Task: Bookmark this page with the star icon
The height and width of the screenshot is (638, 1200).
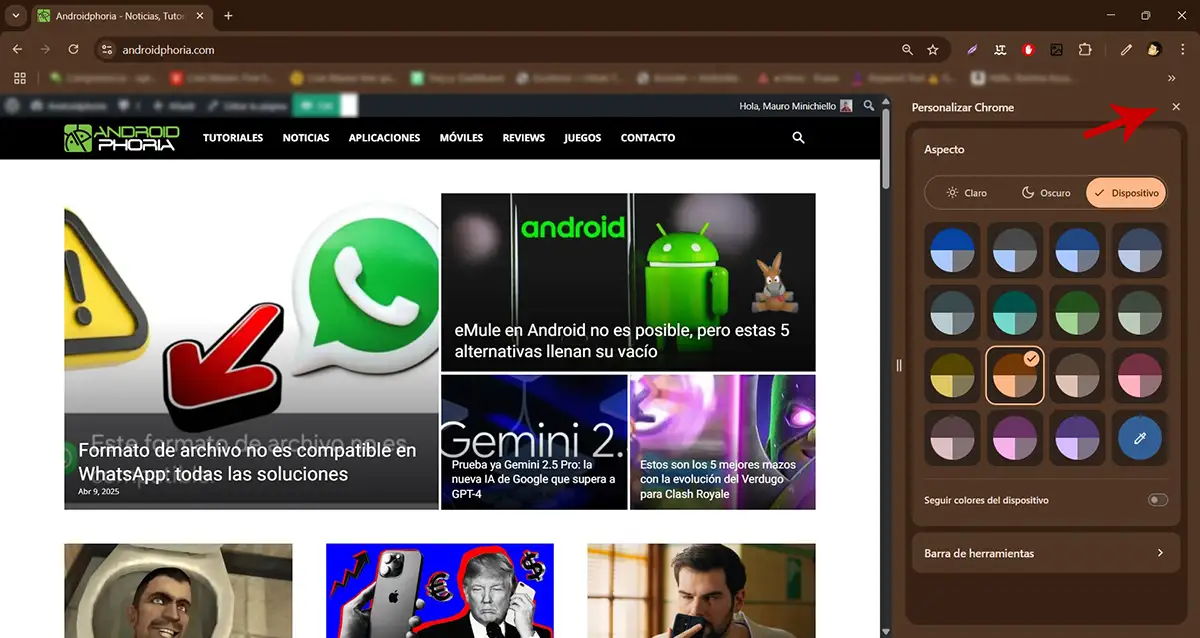Action: click(933, 49)
